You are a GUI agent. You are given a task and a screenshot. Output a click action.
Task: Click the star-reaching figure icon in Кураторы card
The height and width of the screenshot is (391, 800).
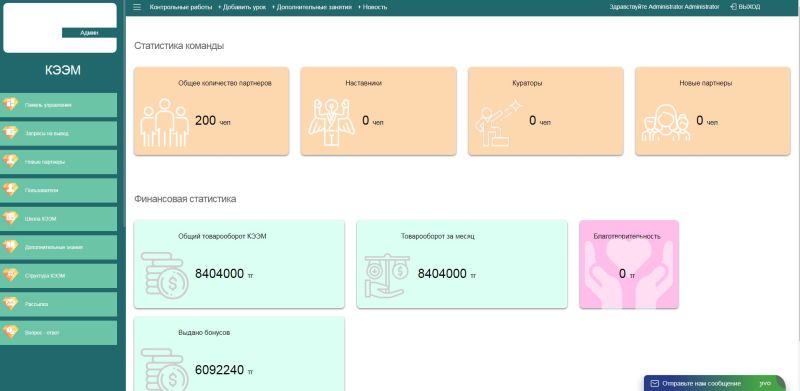click(498, 123)
